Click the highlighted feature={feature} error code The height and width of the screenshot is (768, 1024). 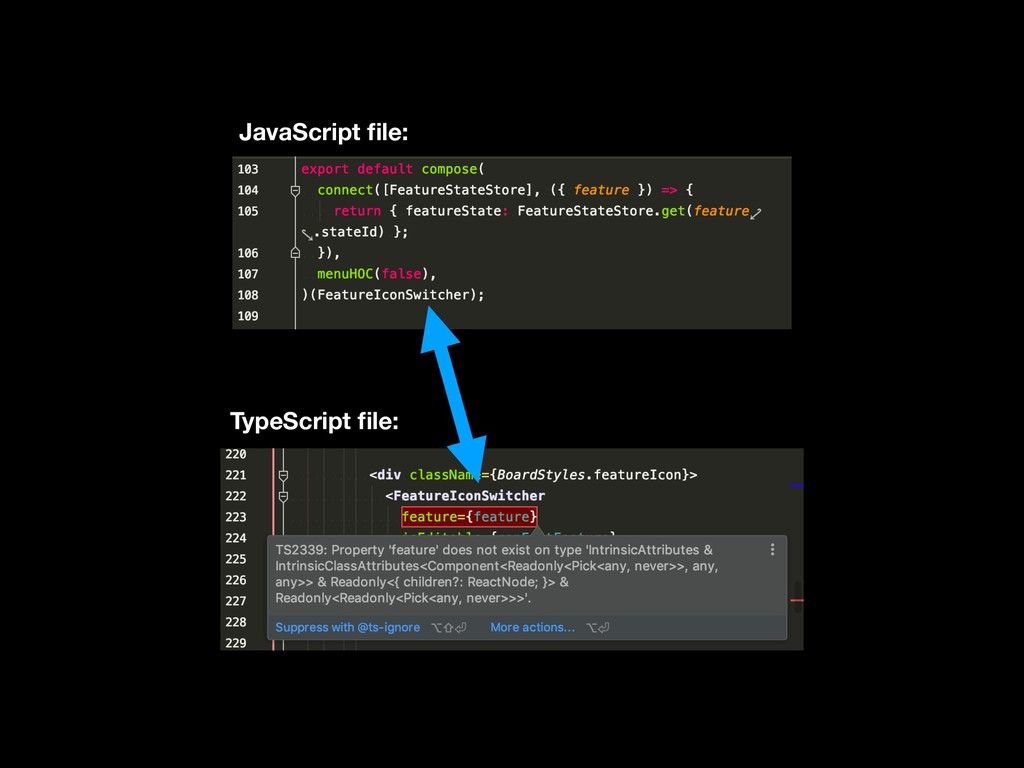(470, 517)
